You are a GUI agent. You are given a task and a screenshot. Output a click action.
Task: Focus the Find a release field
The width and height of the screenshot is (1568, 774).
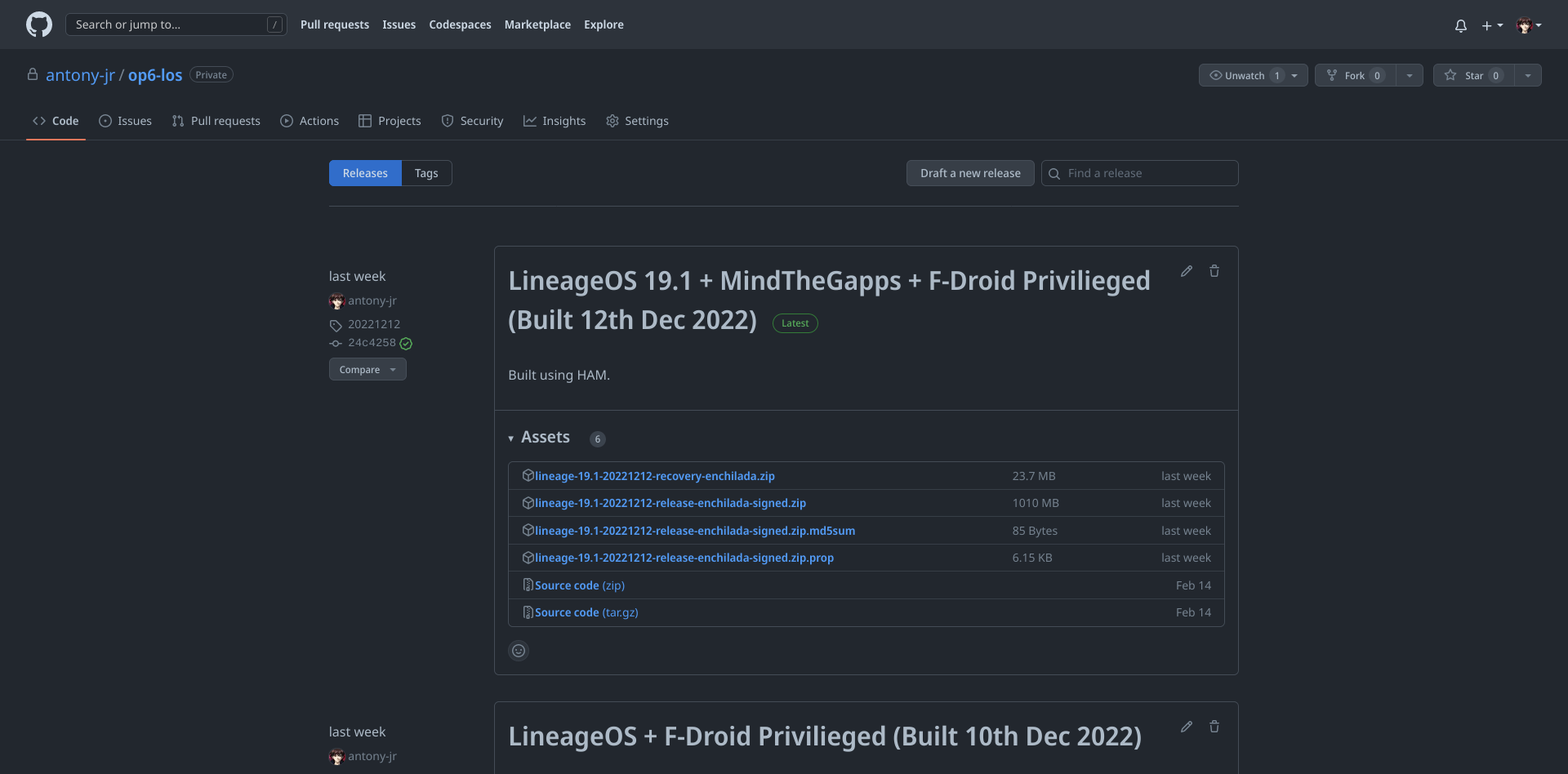coord(1140,173)
